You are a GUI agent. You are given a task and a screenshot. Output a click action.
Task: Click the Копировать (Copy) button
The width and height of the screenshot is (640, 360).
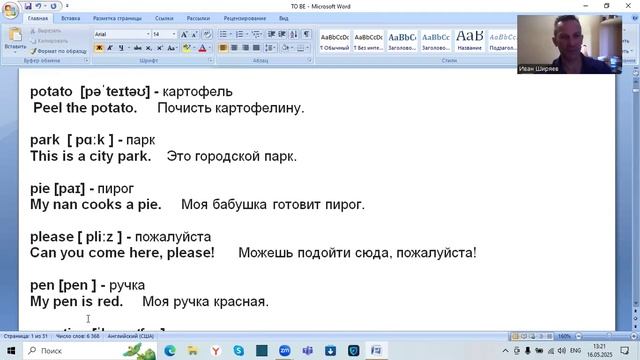(49, 41)
